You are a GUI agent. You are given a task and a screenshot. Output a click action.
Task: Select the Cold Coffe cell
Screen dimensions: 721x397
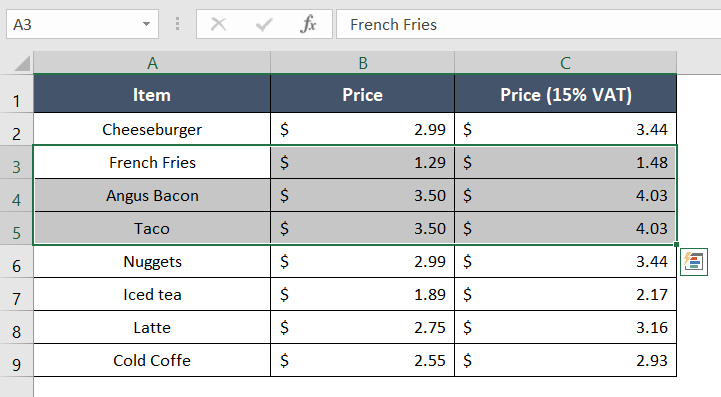152,361
